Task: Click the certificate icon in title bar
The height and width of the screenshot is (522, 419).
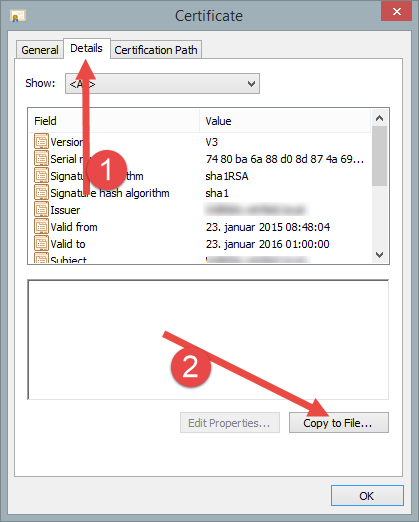Action: 17,16
